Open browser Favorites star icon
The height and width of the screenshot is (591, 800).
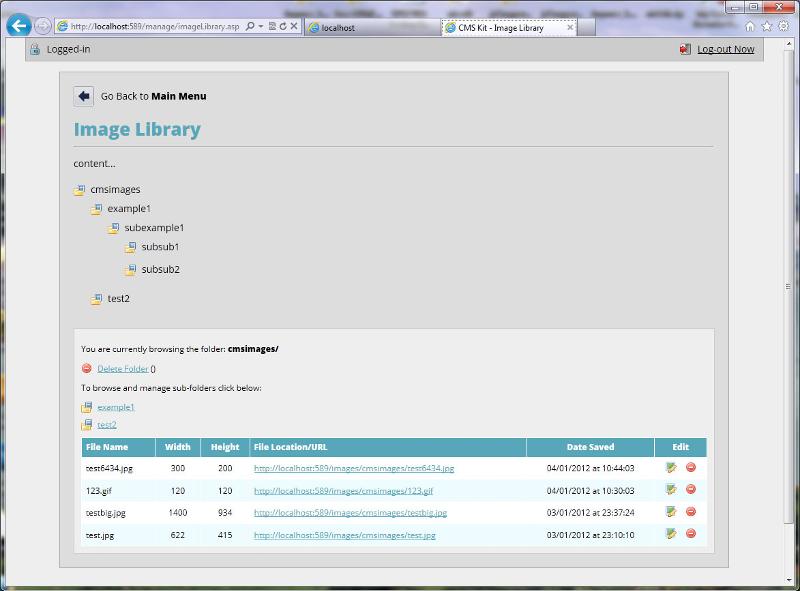tap(766, 27)
